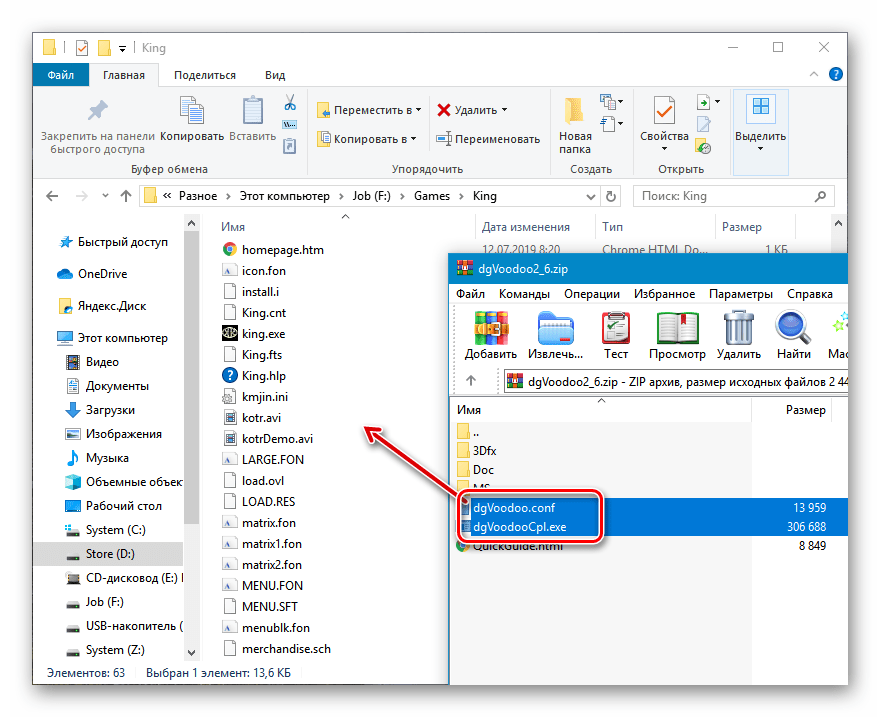880x717 pixels.
Task: Click the Найти (Find) magnifier icon
Action: (x=793, y=328)
